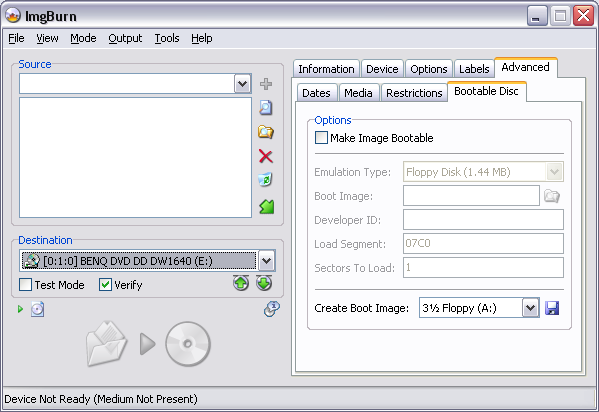Click the green up-arrow tray button
The width and height of the screenshot is (599, 412).
click(241, 283)
